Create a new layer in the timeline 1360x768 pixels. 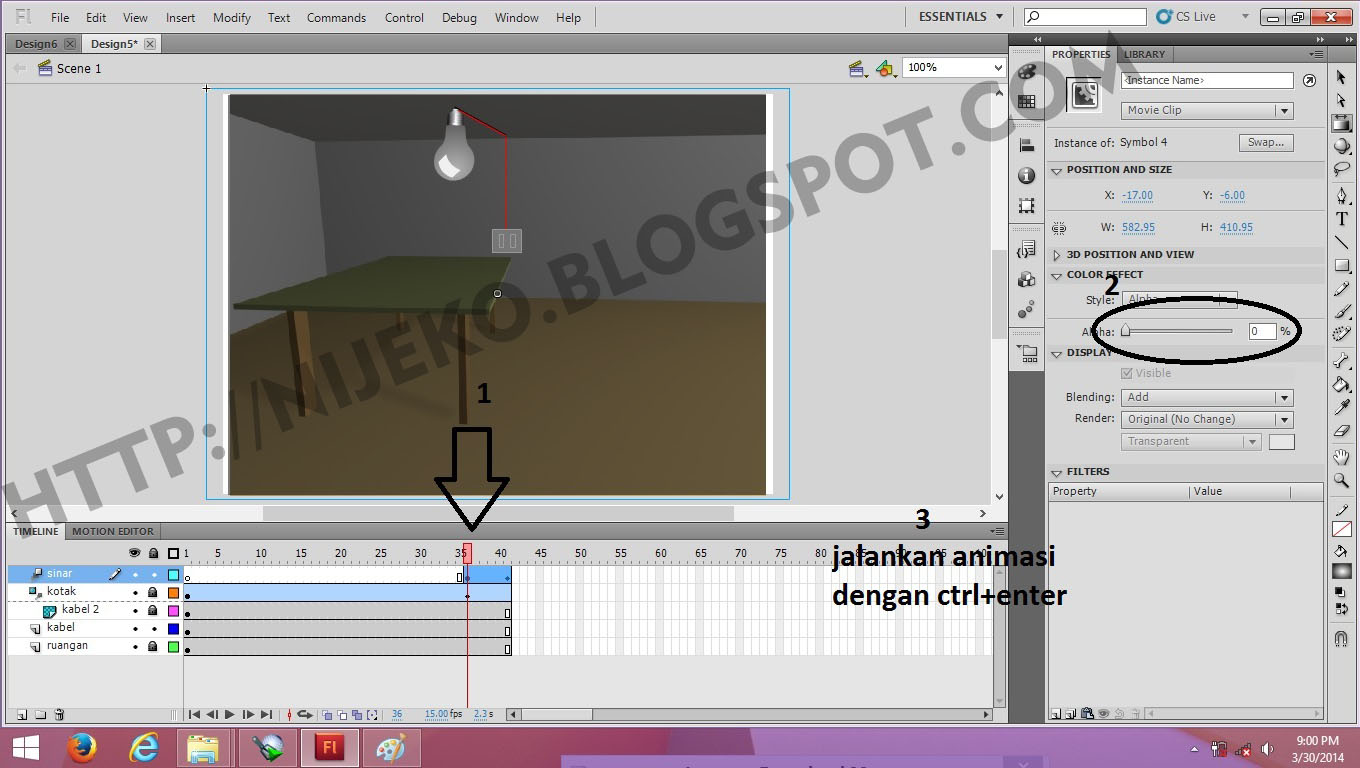(x=22, y=714)
